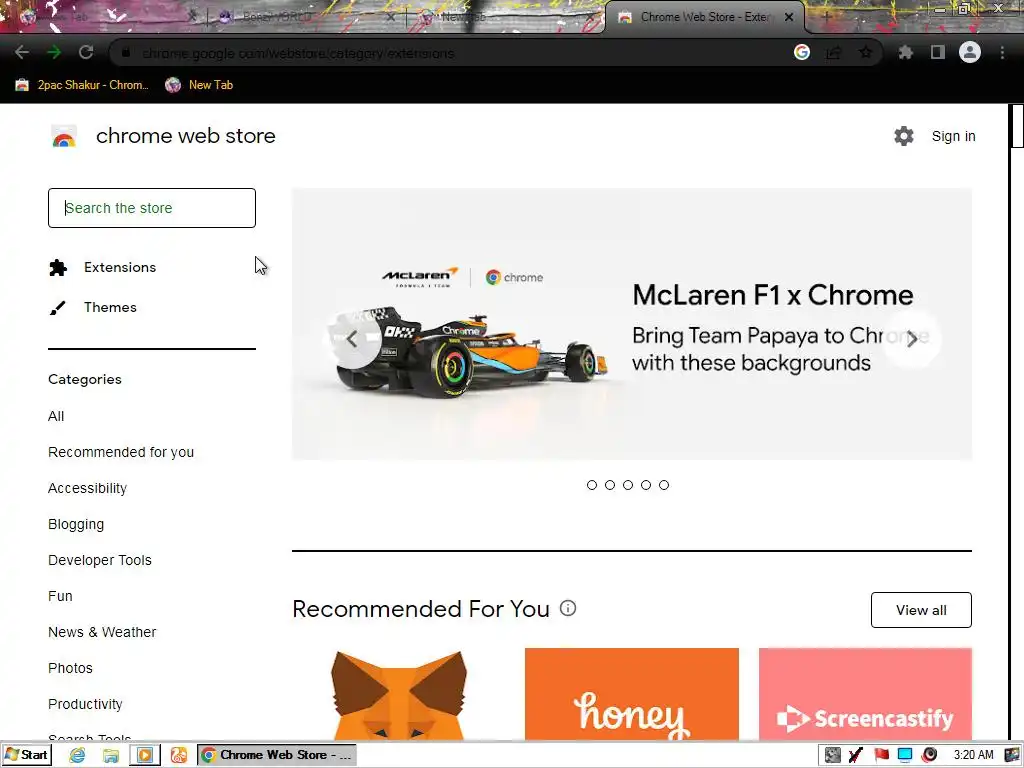Image resolution: width=1024 pixels, height=768 pixels.
Task: Open the Chrome three-dot menu
Action: [1002, 52]
